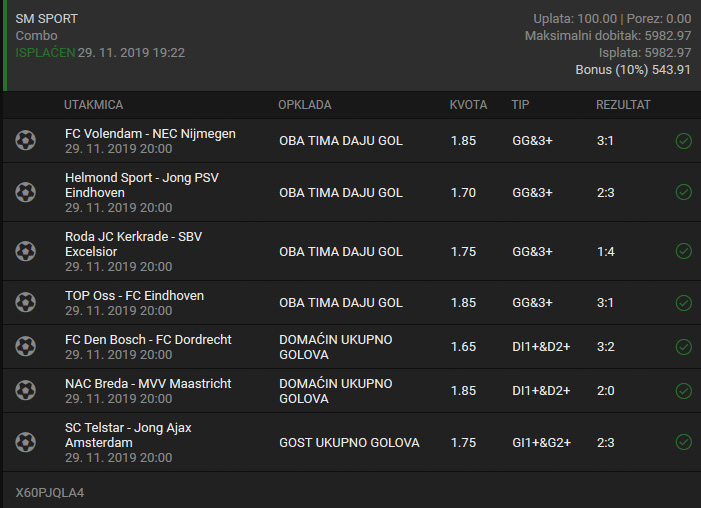Click soccer ball icon beside Roda JC Kerkrade
This screenshot has width=701, height=508.
25,251
